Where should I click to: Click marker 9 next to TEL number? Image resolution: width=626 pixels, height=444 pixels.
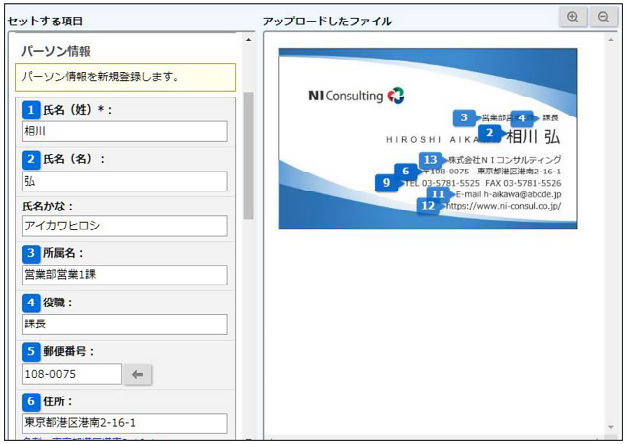[386, 182]
